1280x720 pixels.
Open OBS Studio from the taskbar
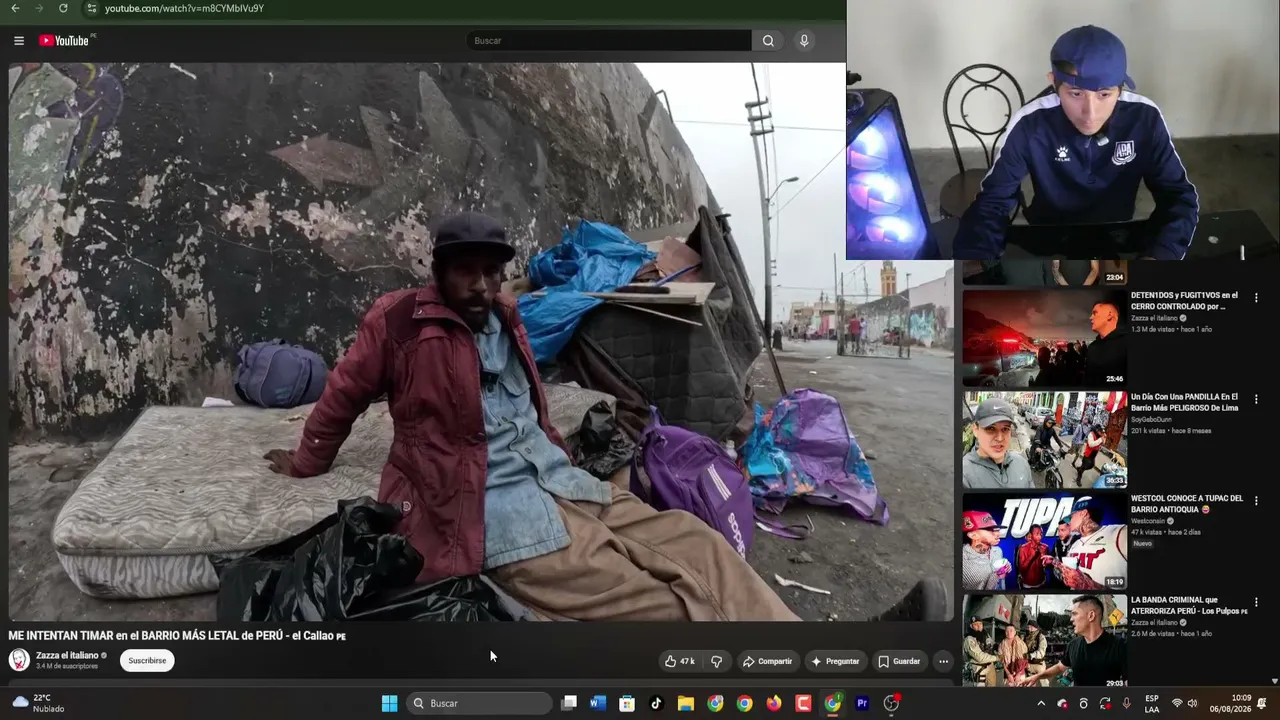click(891, 703)
